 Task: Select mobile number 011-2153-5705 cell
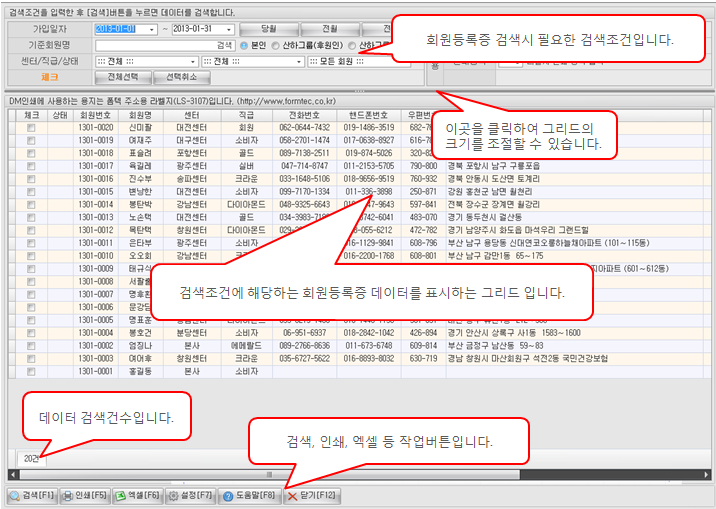(369, 166)
